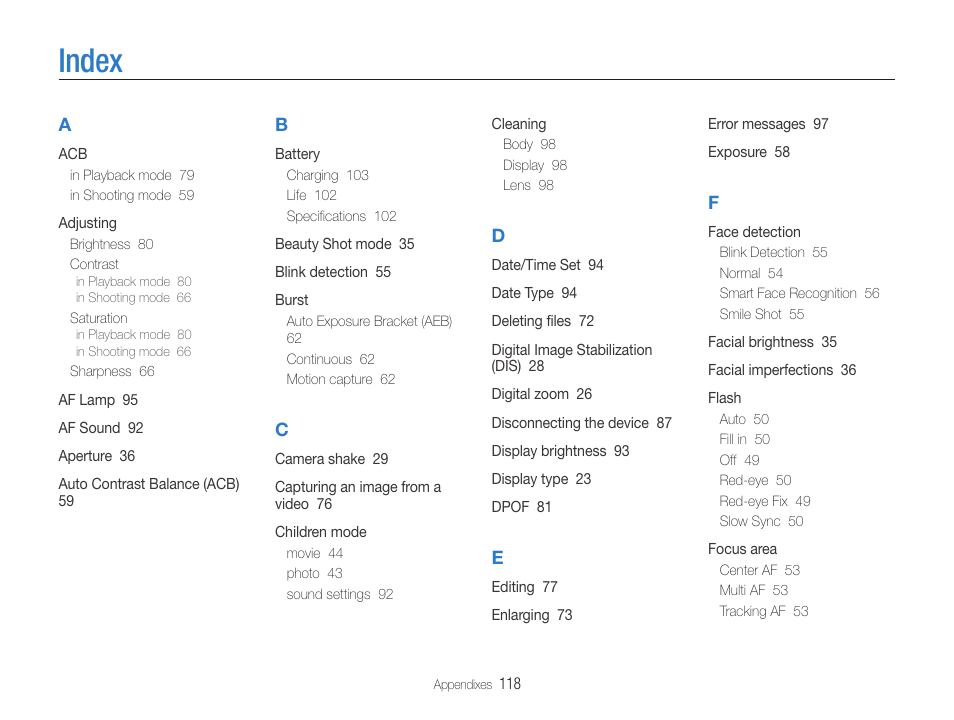Click the 'Error messages 97' index entry
The image size is (954, 720).
tap(768, 124)
